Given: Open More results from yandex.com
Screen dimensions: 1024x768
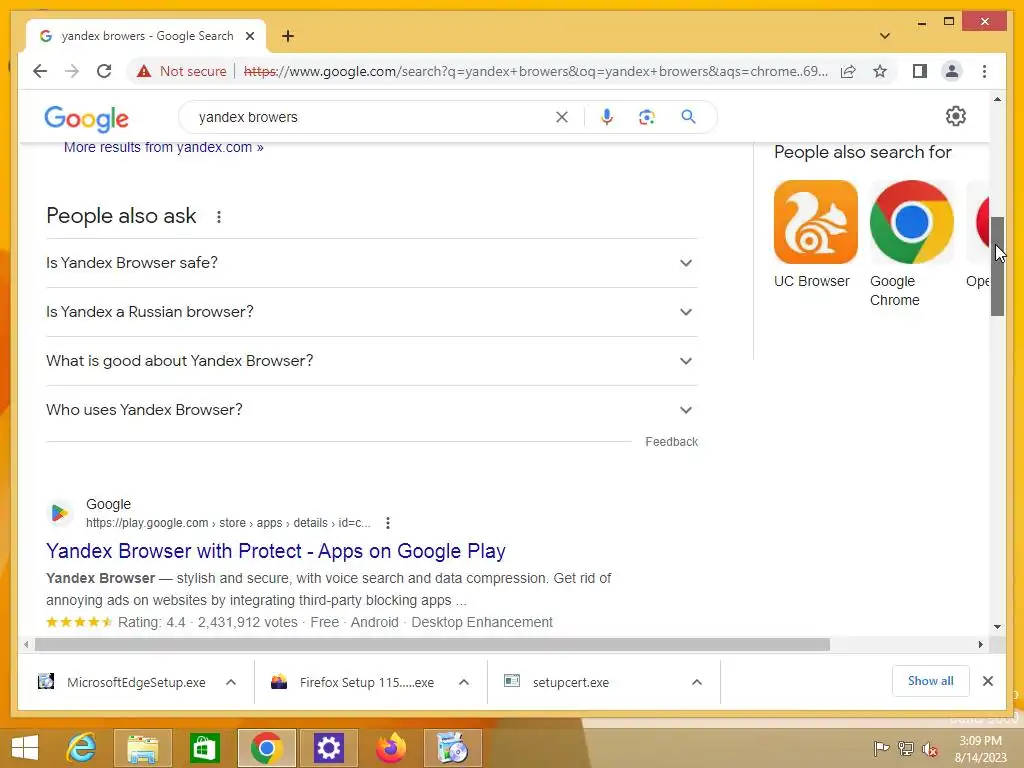Looking at the screenshot, I should click(164, 148).
